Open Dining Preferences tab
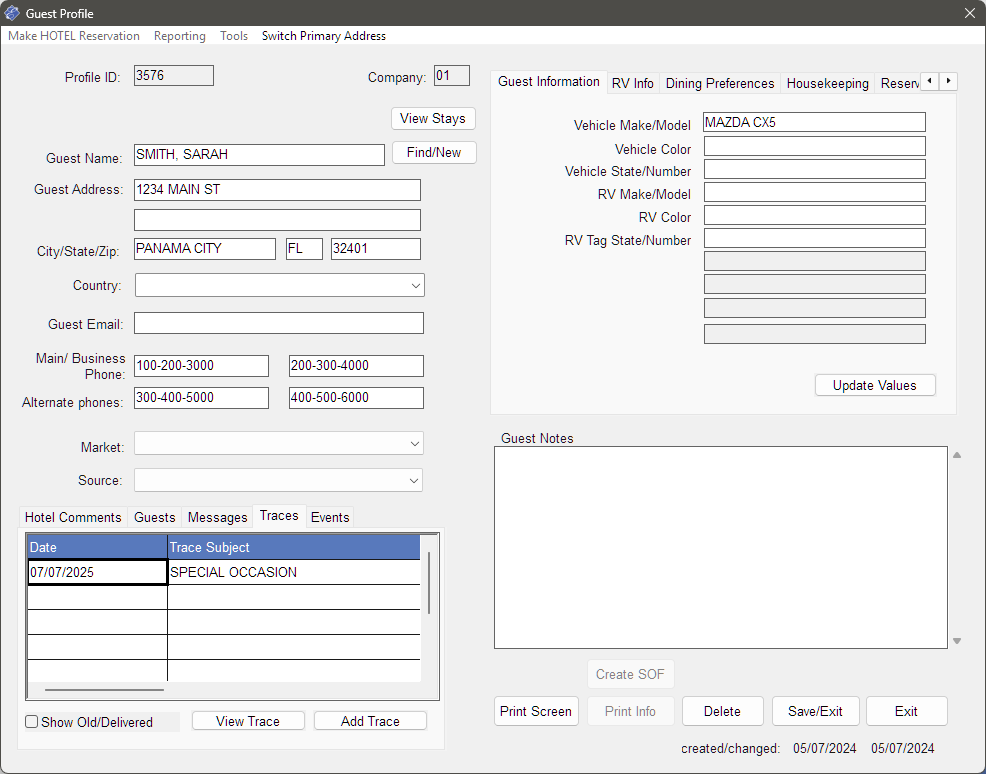 pos(720,84)
